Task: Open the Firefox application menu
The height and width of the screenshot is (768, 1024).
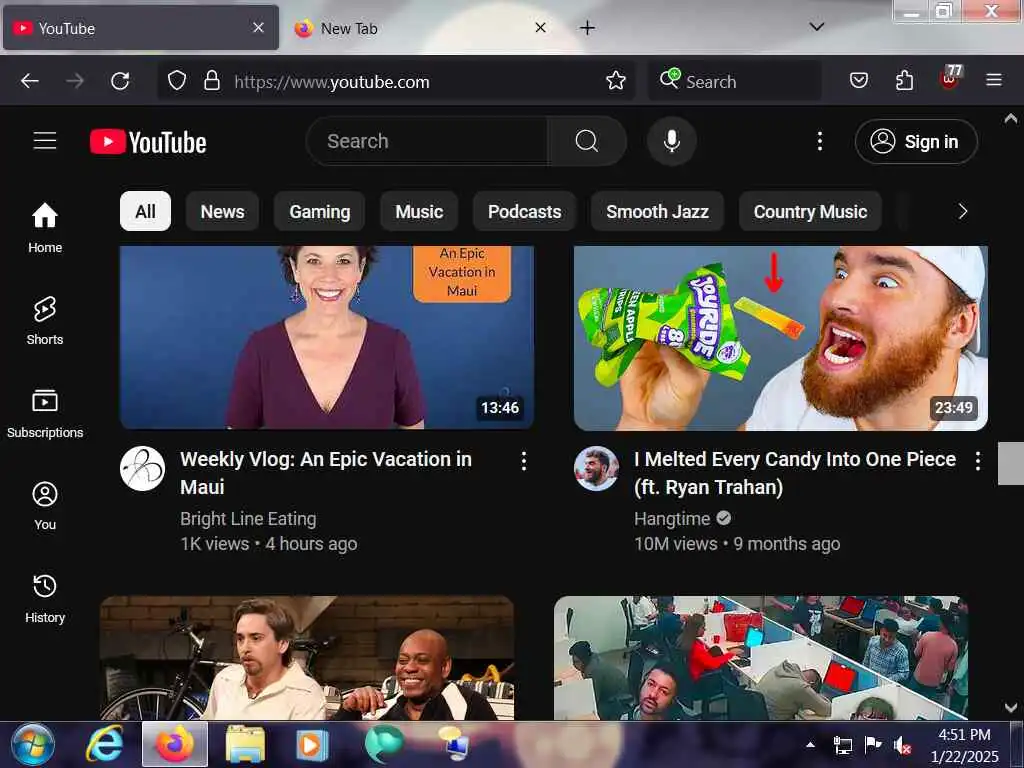Action: click(x=994, y=81)
